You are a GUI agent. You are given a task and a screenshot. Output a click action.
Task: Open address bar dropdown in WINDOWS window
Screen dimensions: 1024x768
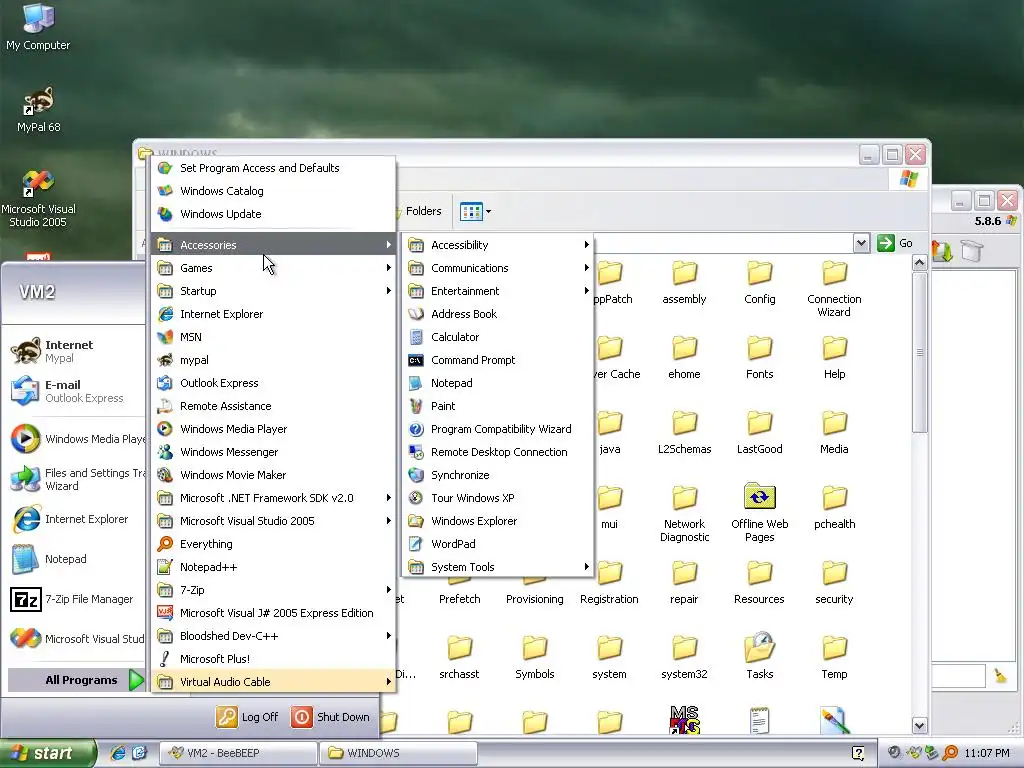tap(861, 243)
